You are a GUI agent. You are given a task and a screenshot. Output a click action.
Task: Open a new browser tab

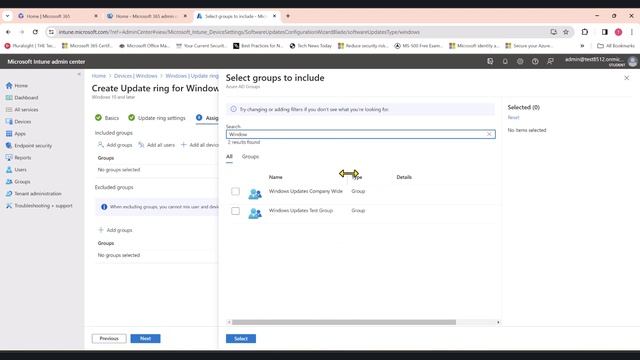288,16
